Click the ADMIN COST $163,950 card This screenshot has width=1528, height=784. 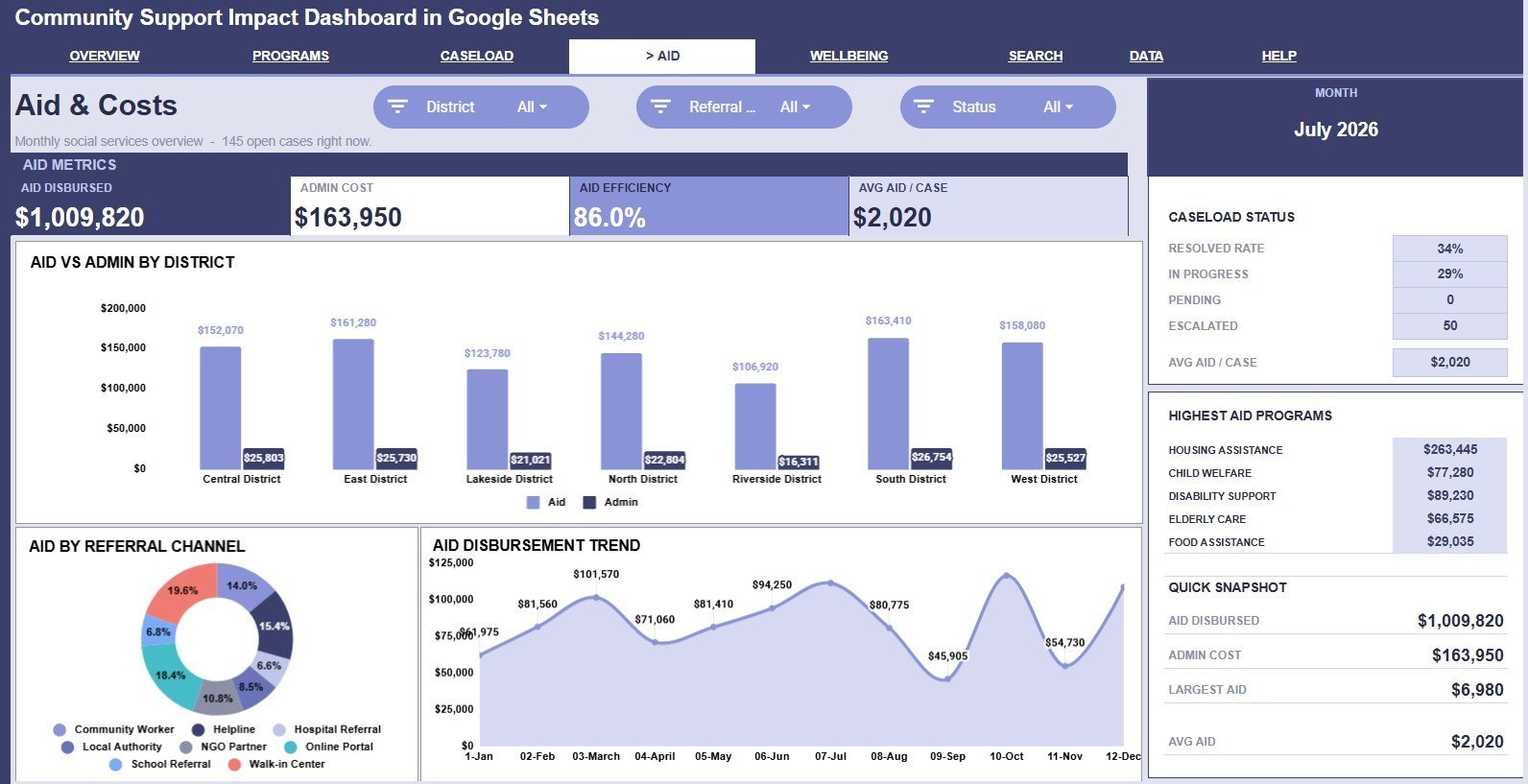point(430,206)
